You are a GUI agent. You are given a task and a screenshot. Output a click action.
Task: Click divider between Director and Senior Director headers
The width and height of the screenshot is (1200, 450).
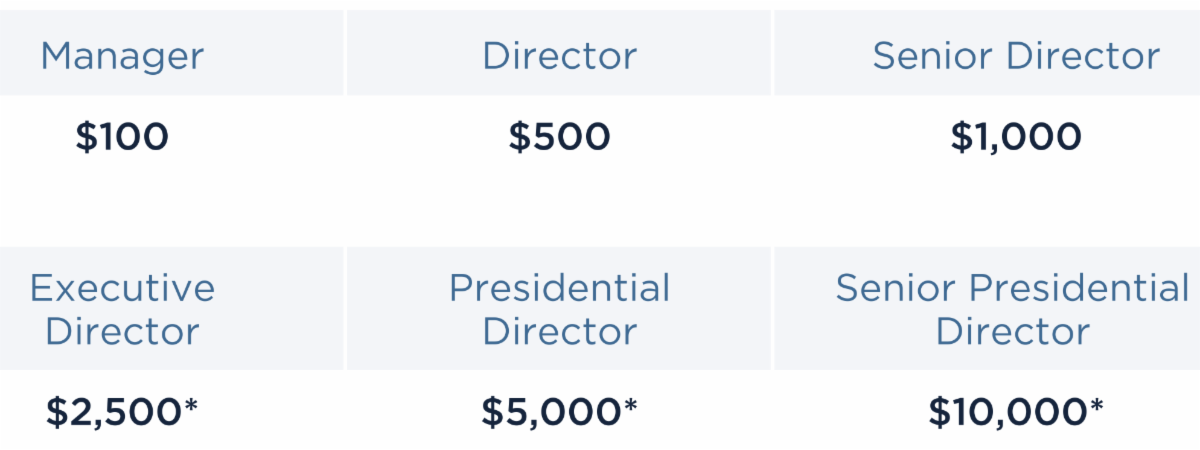coord(772,53)
